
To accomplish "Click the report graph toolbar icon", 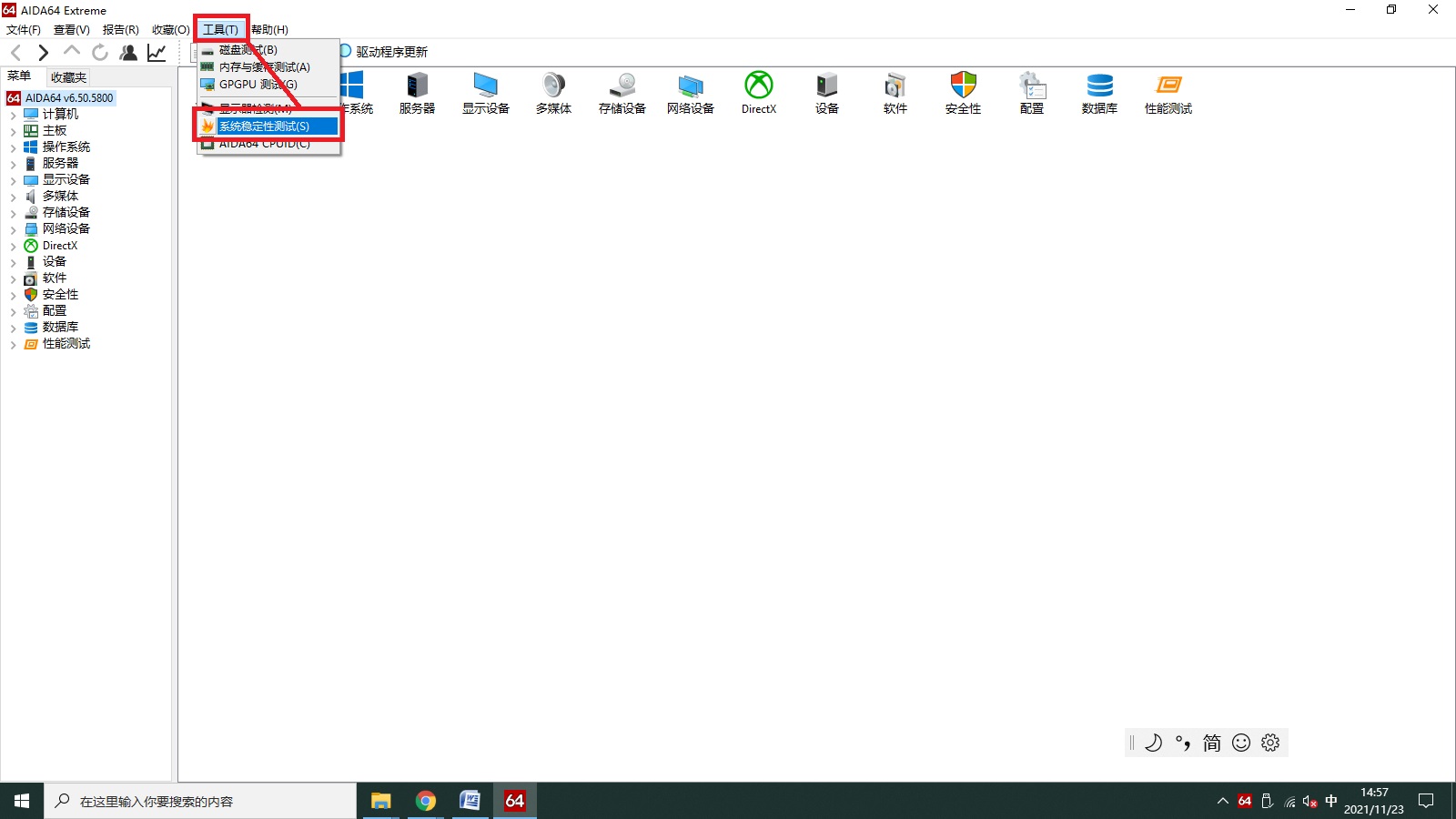I will tap(157, 53).
